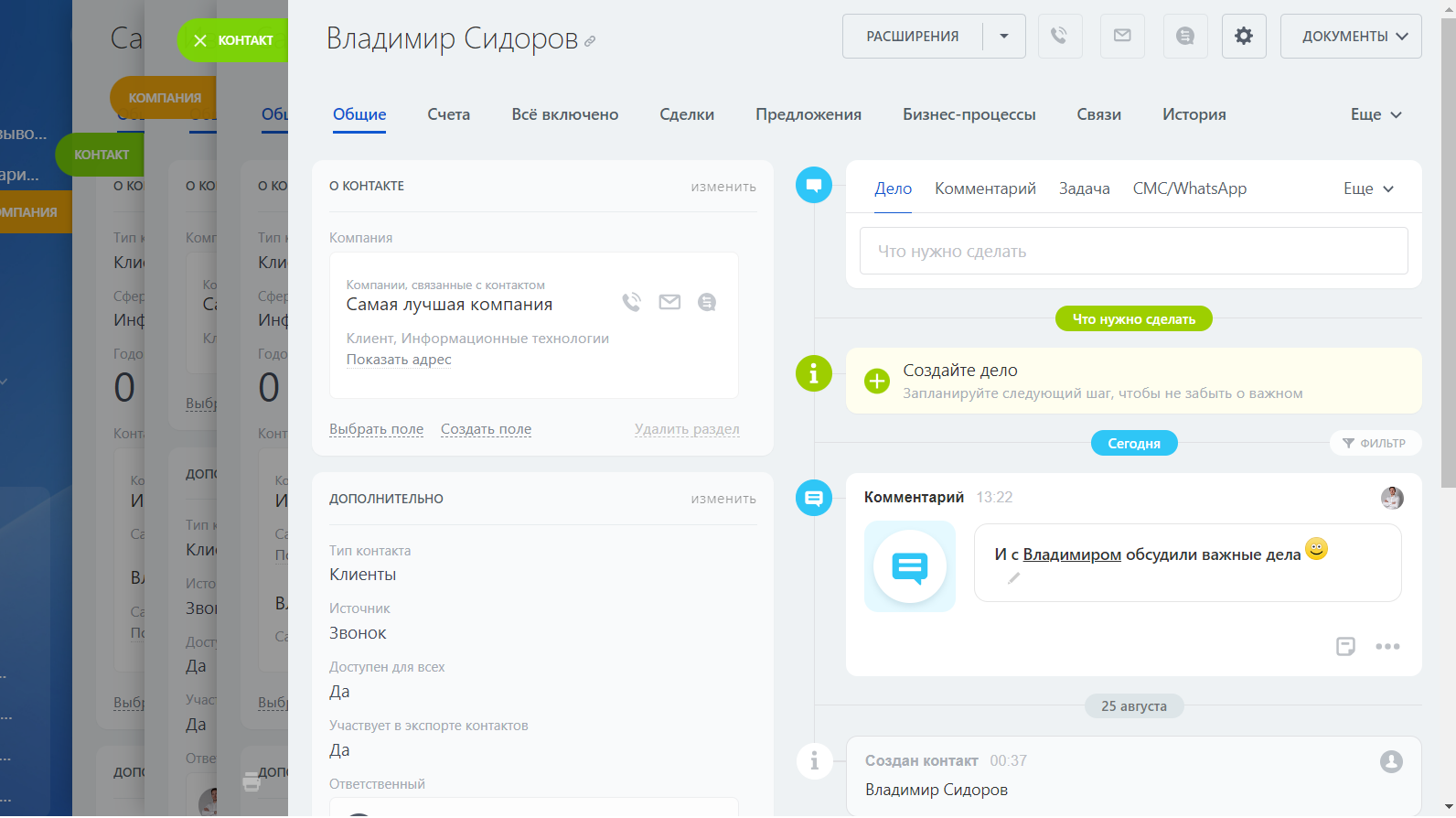
Task: Switch to the Сделки tab
Action: click(687, 114)
